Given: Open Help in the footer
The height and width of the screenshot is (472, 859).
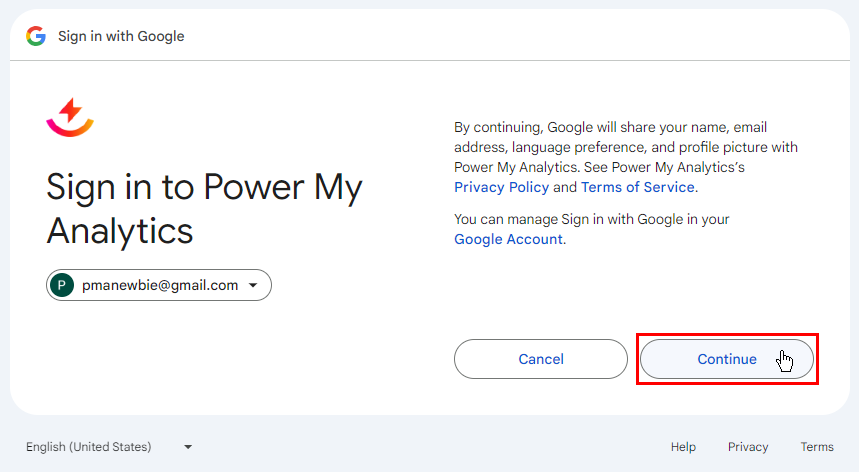Looking at the screenshot, I should 683,447.
